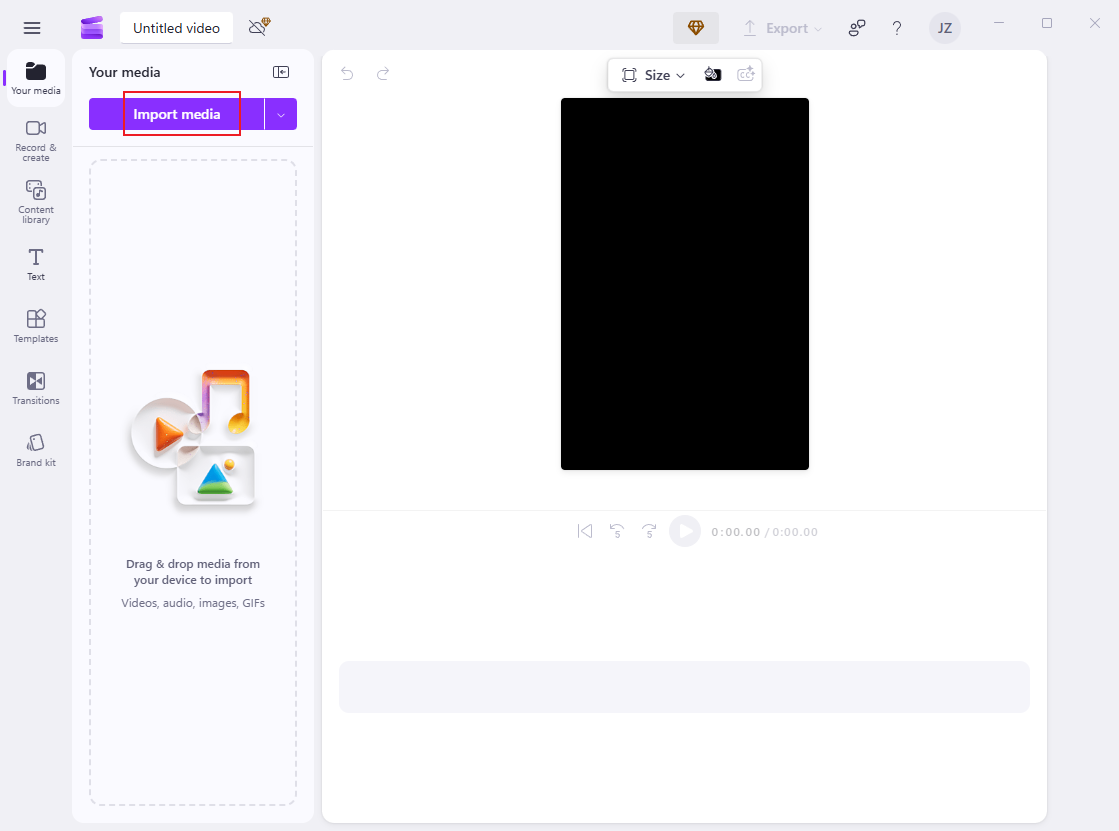Click the undo arrow above the canvas

(x=346, y=73)
